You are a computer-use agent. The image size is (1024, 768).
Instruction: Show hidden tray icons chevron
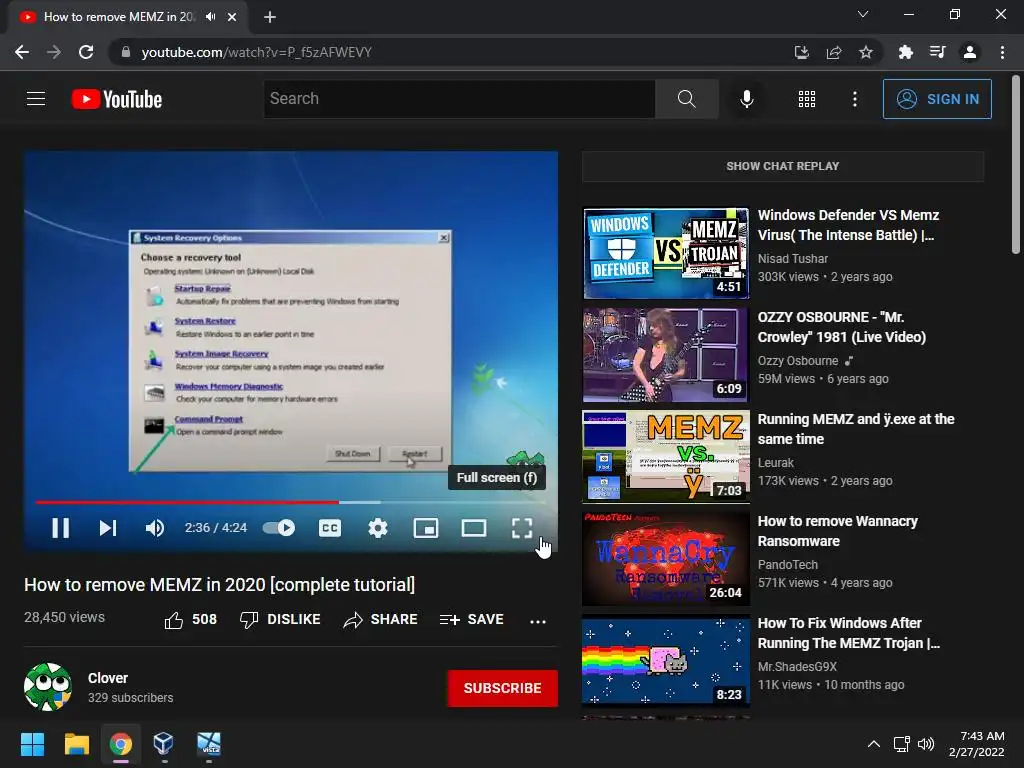874,744
